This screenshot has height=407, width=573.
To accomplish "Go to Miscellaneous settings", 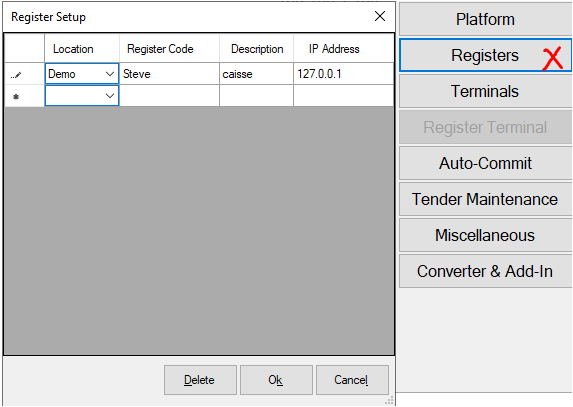I will point(485,235).
